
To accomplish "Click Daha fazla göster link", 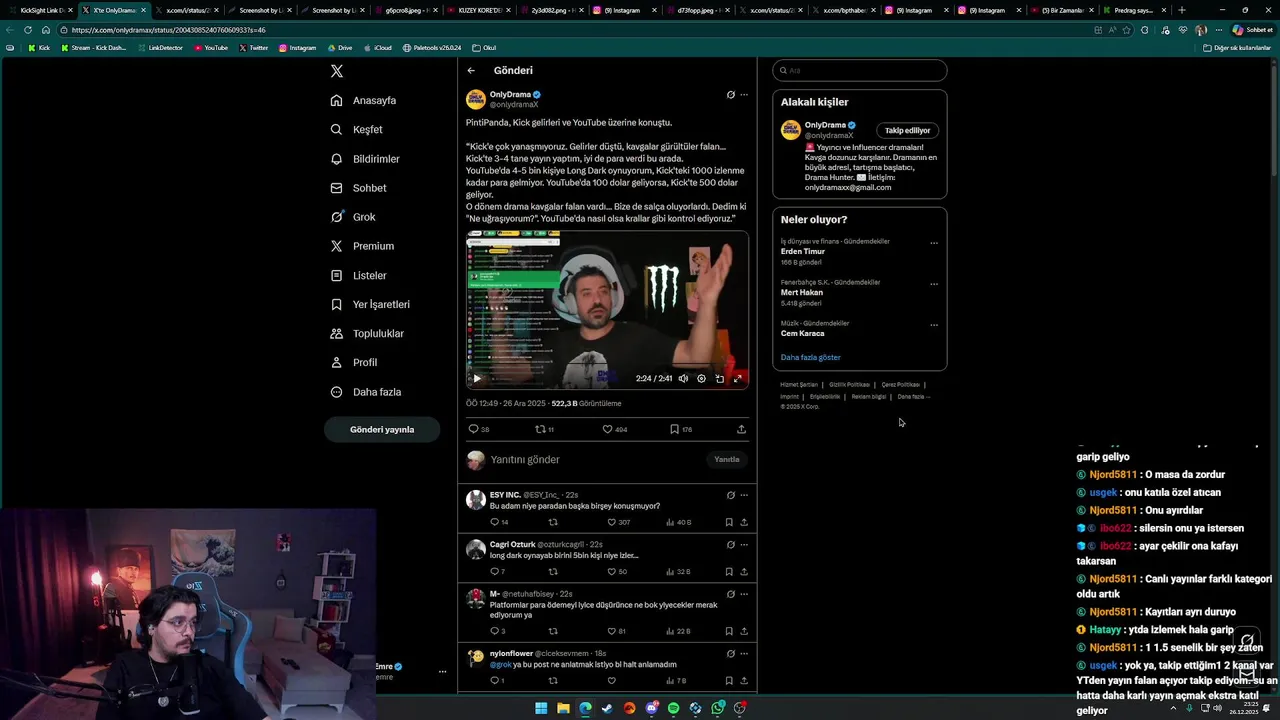I will [811, 357].
